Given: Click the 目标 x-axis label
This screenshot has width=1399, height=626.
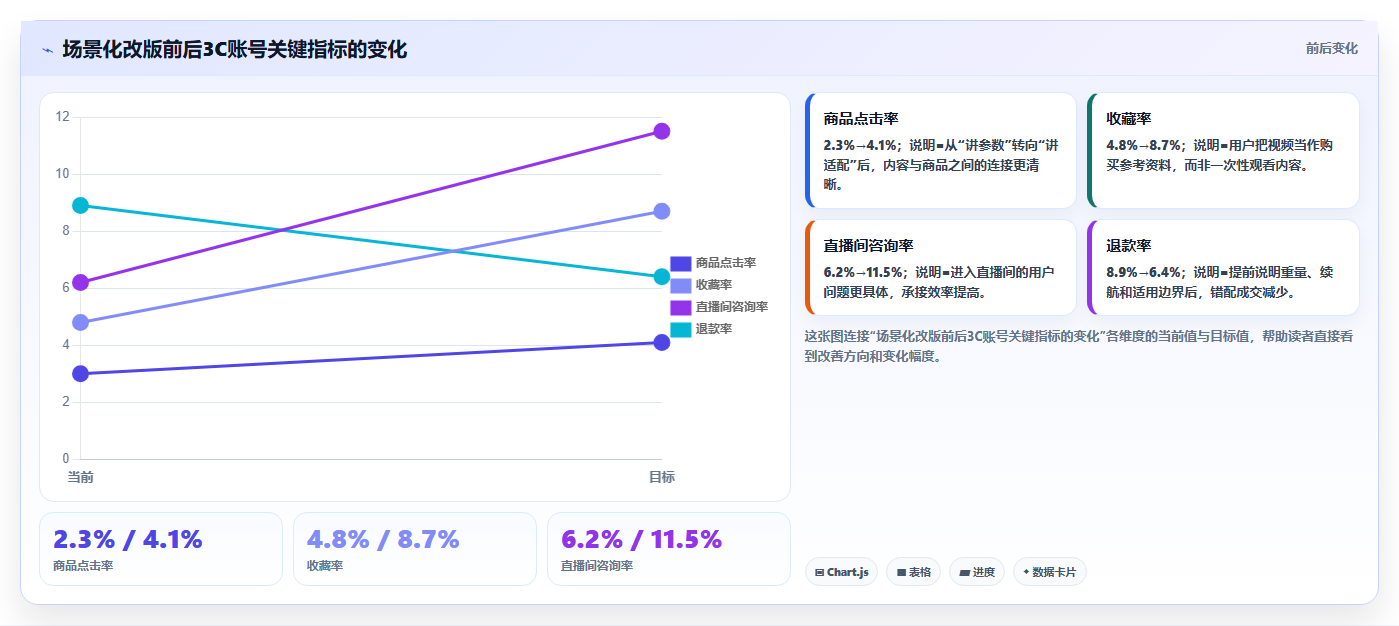Looking at the screenshot, I should coord(661,477).
